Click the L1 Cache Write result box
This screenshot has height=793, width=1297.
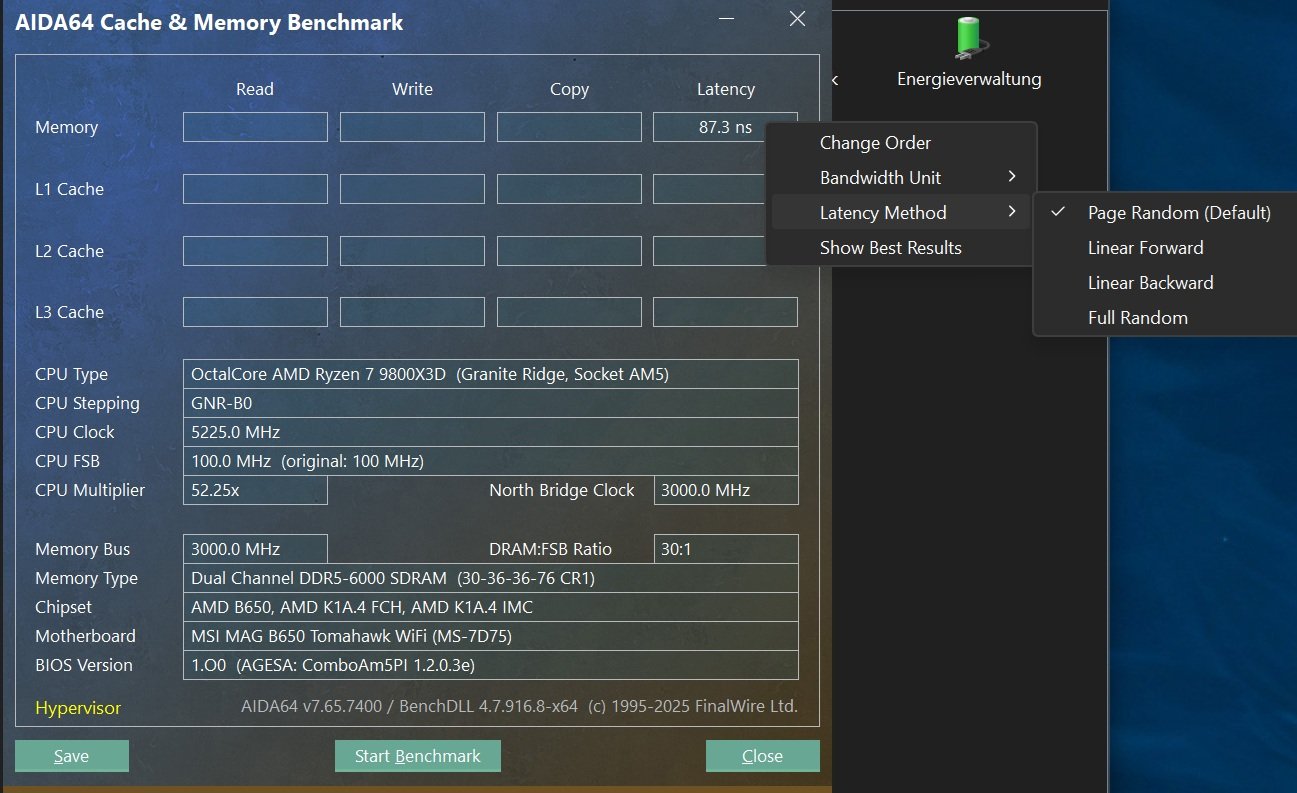(412, 189)
